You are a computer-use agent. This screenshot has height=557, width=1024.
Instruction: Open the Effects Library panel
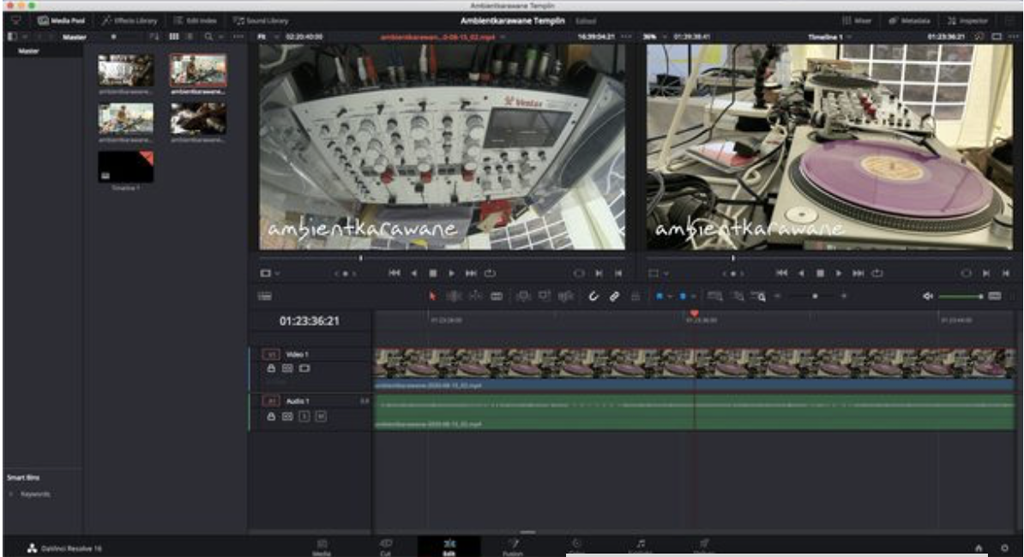[x=129, y=20]
